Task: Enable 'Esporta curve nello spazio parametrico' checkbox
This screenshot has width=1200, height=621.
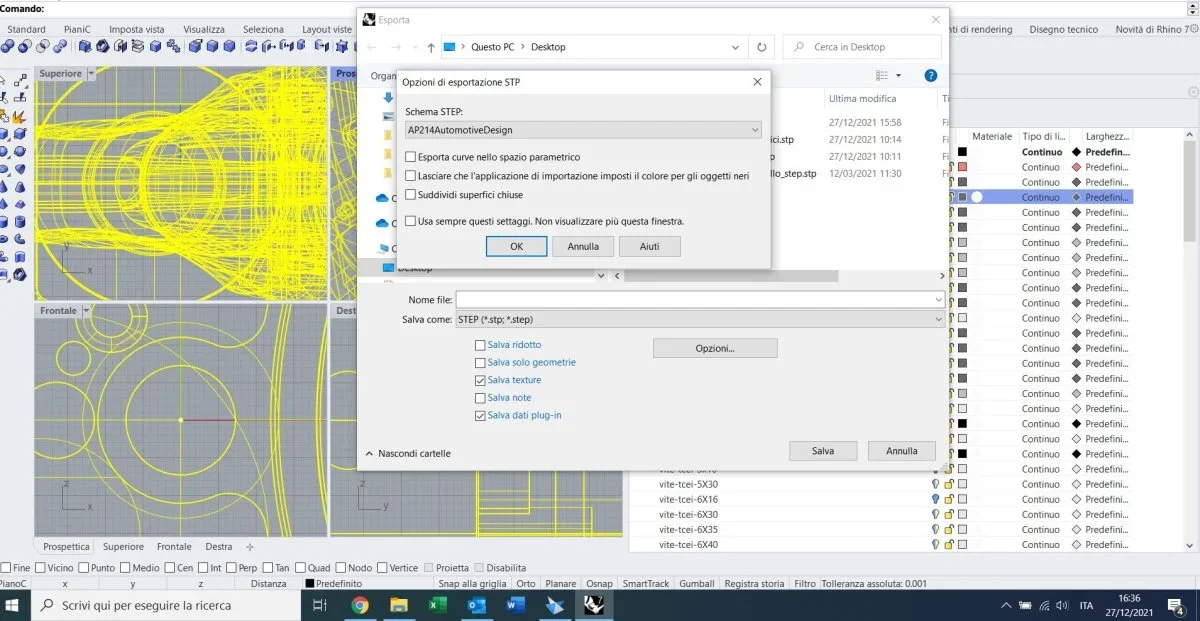Action: 411,157
